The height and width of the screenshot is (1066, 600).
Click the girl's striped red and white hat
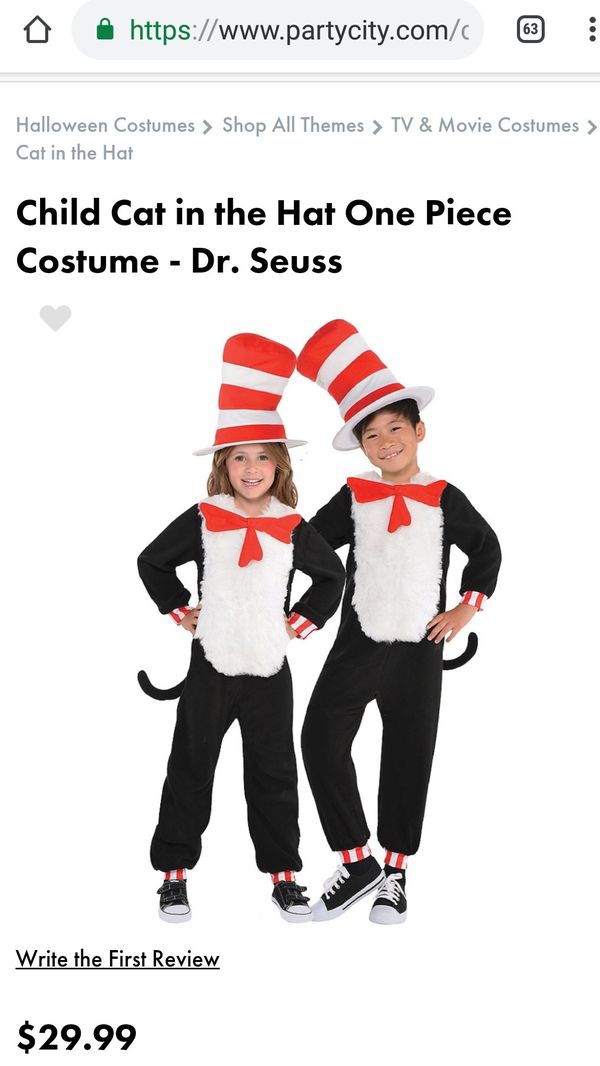[251, 393]
